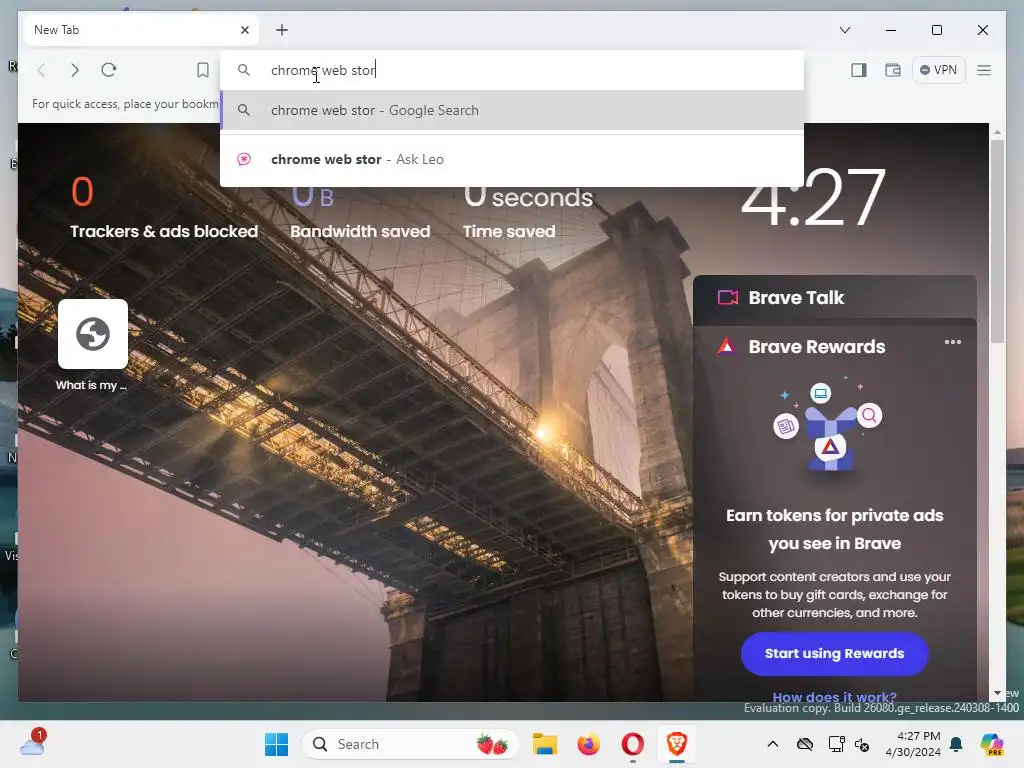
Task: Toggle the sidebar panel icon
Action: pyautogui.click(x=859, y=70)
